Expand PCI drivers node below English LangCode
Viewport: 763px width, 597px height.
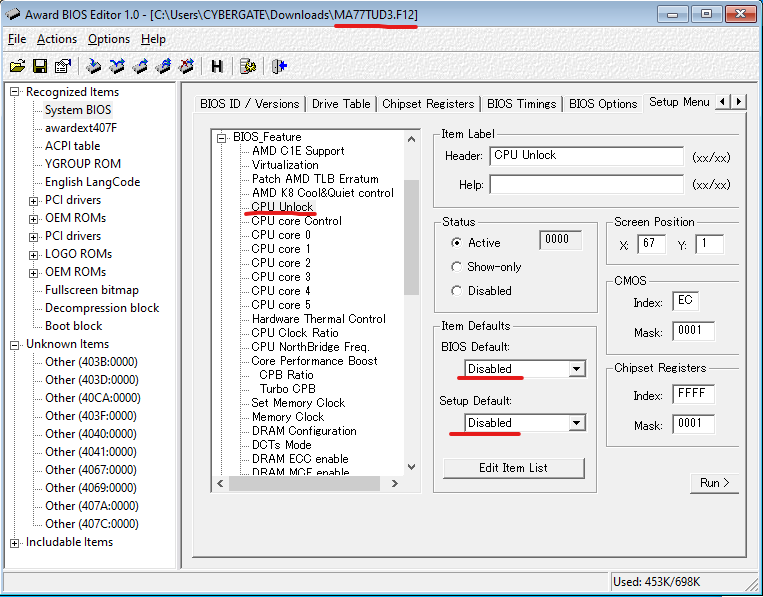(33, 200)
